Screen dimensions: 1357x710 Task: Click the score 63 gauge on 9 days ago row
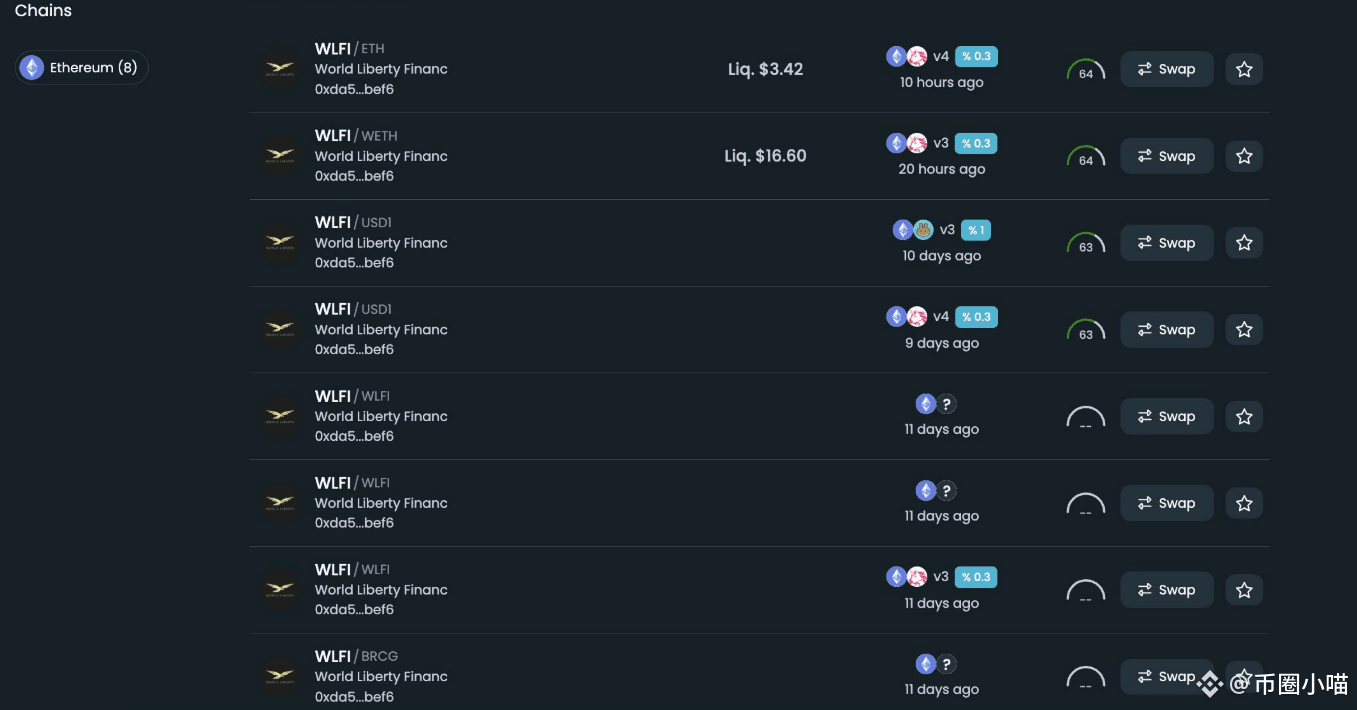pos(1086,330)
